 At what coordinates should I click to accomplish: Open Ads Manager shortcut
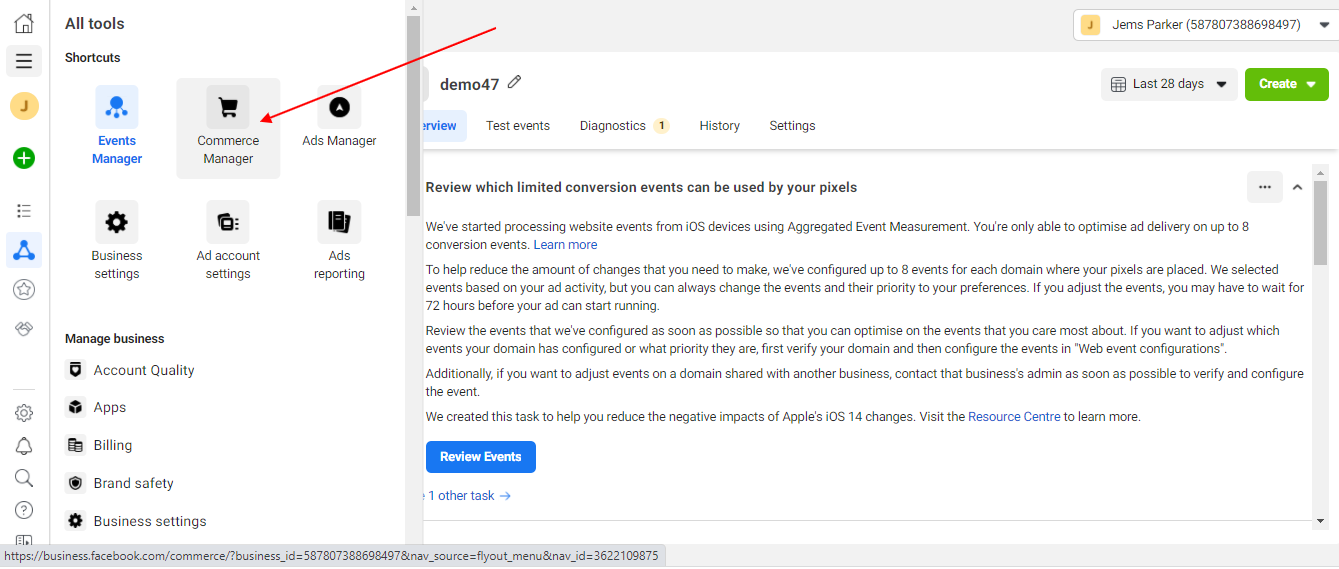click(339, 118)
